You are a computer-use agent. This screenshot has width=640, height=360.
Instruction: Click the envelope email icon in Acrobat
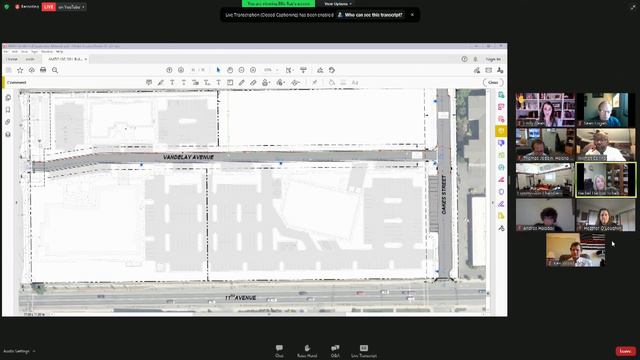click(x=489, y=70)
